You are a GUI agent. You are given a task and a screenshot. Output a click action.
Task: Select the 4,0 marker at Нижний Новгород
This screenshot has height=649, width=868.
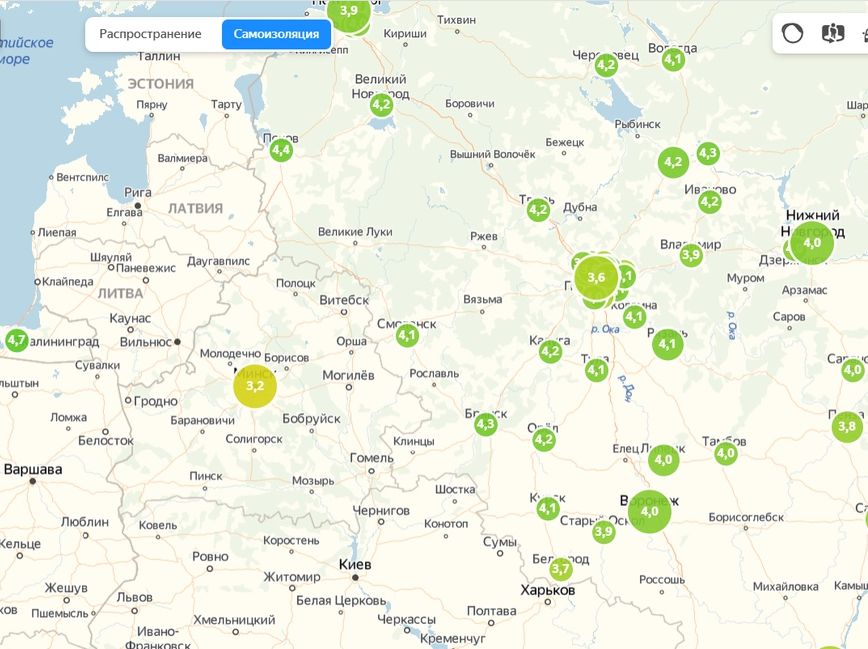coord(811,242)
